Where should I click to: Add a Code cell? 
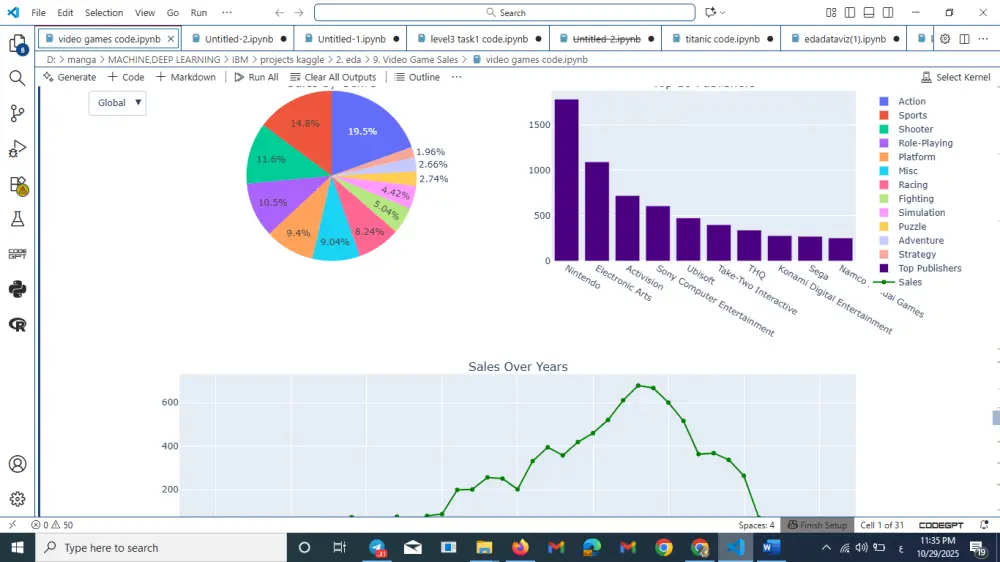(x=126, y=77)
